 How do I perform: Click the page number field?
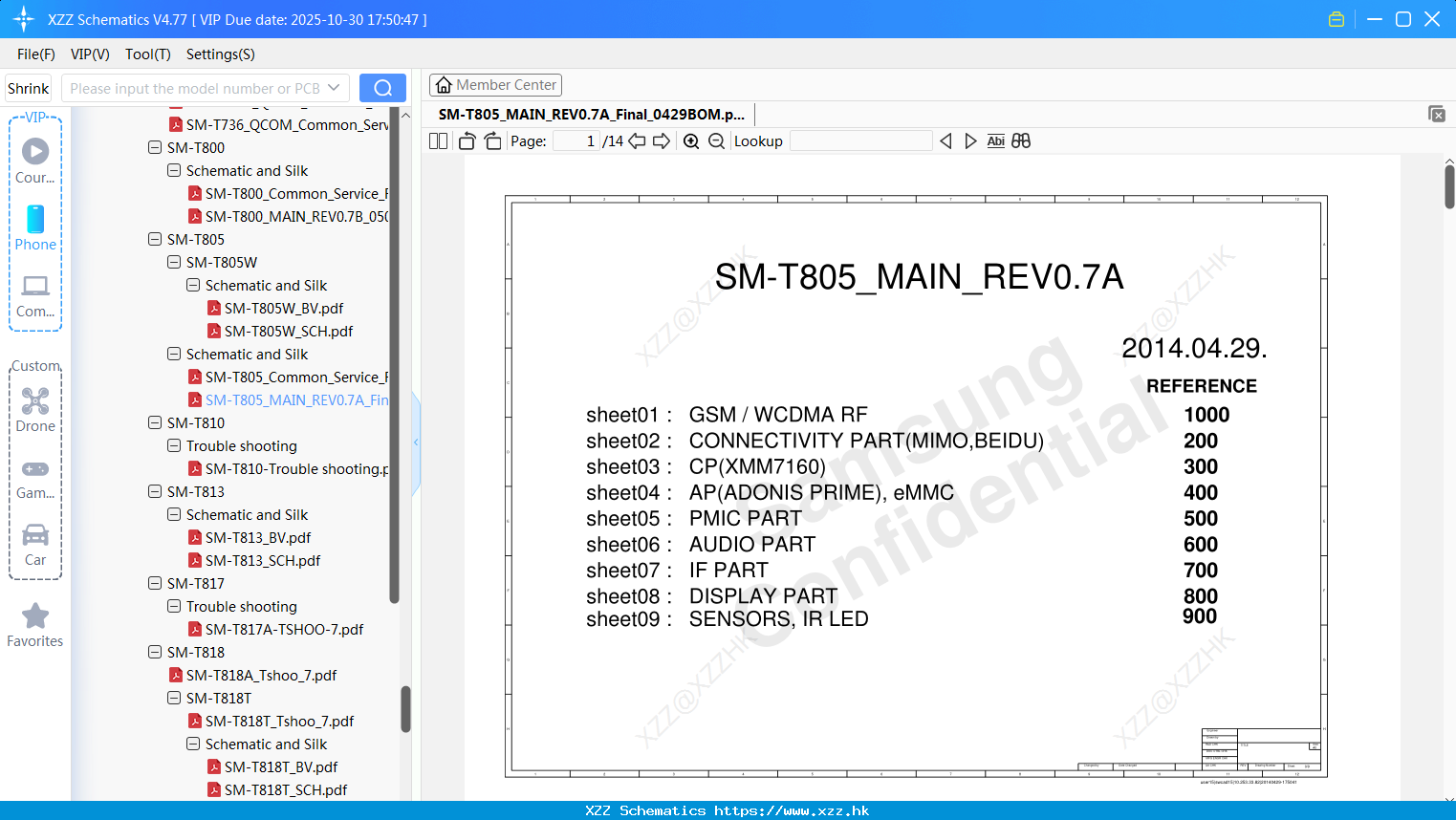pos(577,140)
